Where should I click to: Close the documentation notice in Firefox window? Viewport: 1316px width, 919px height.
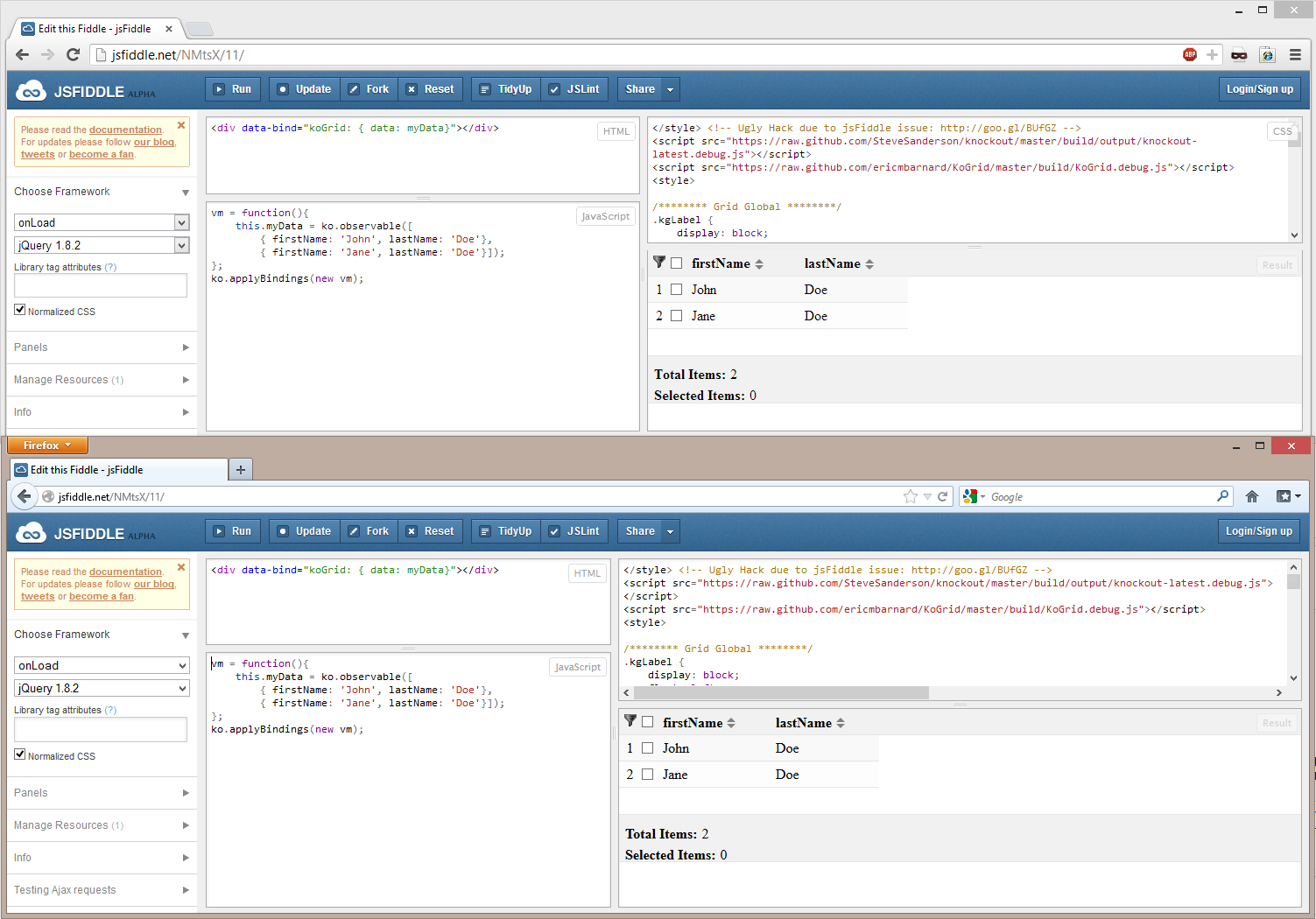pos(181,567)
